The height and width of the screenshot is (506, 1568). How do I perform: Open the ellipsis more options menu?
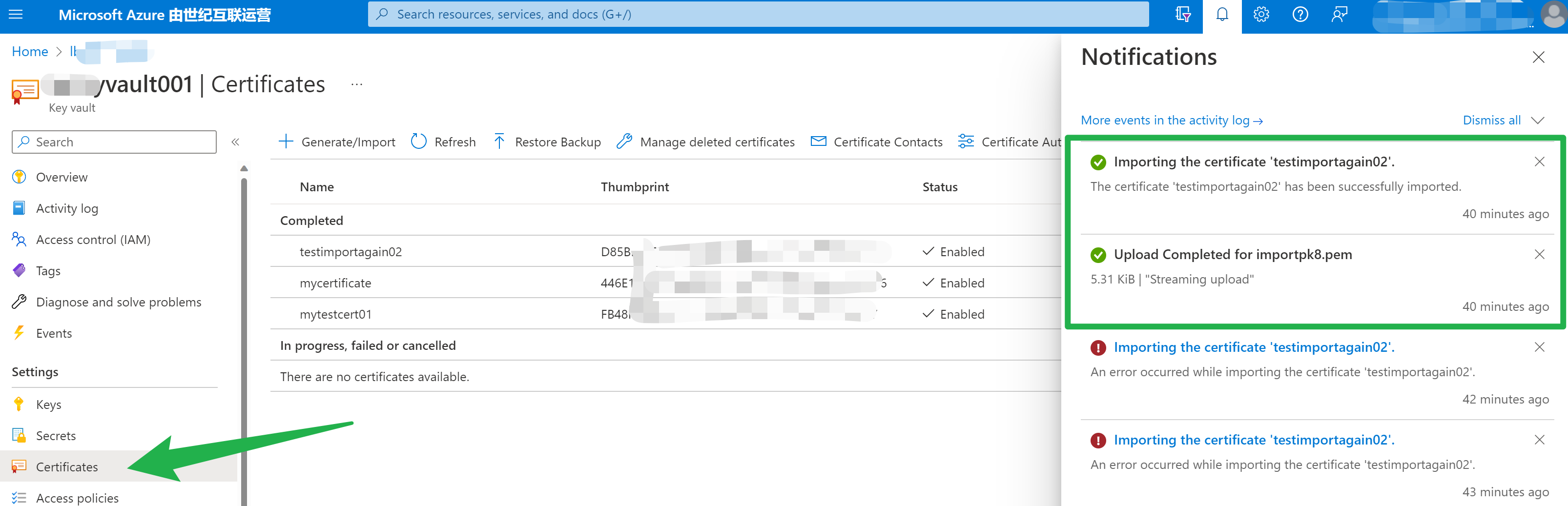coord(357,84)
